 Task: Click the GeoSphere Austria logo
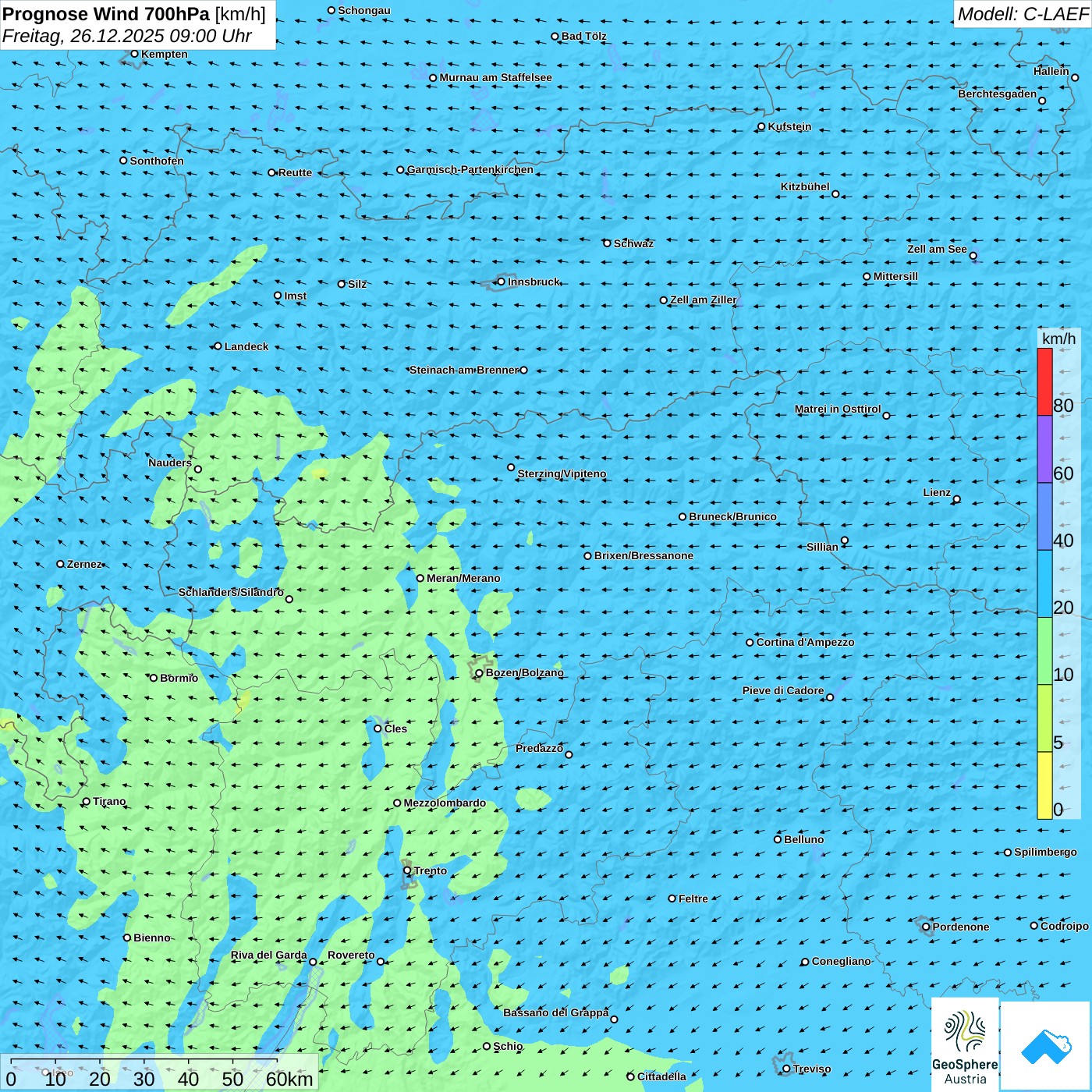(965, 1044)
